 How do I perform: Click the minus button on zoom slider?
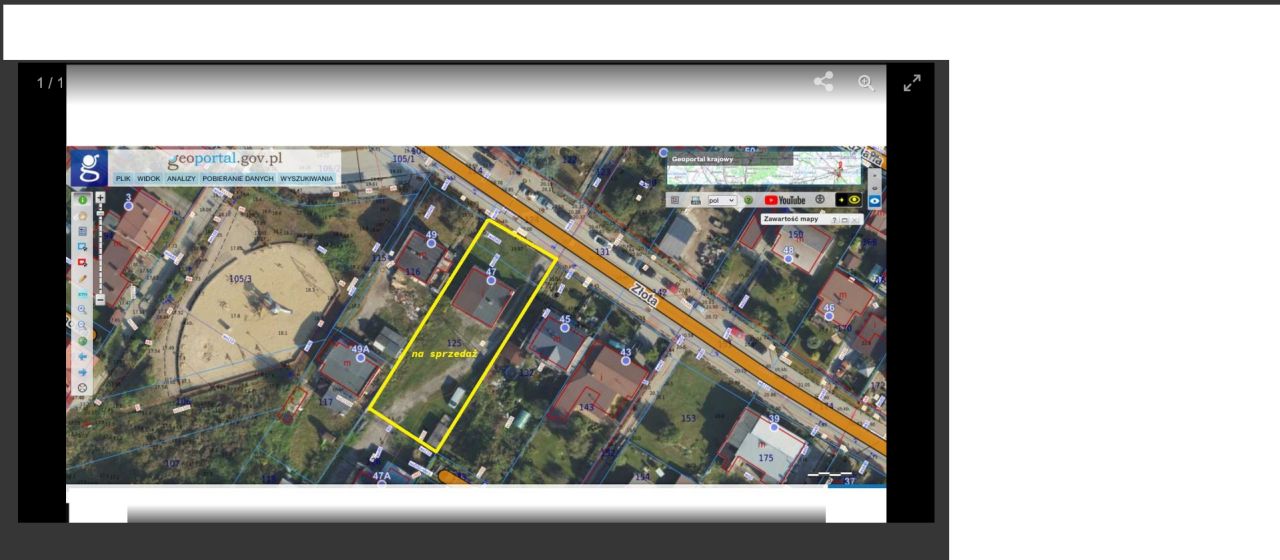[x=100, y=300]
